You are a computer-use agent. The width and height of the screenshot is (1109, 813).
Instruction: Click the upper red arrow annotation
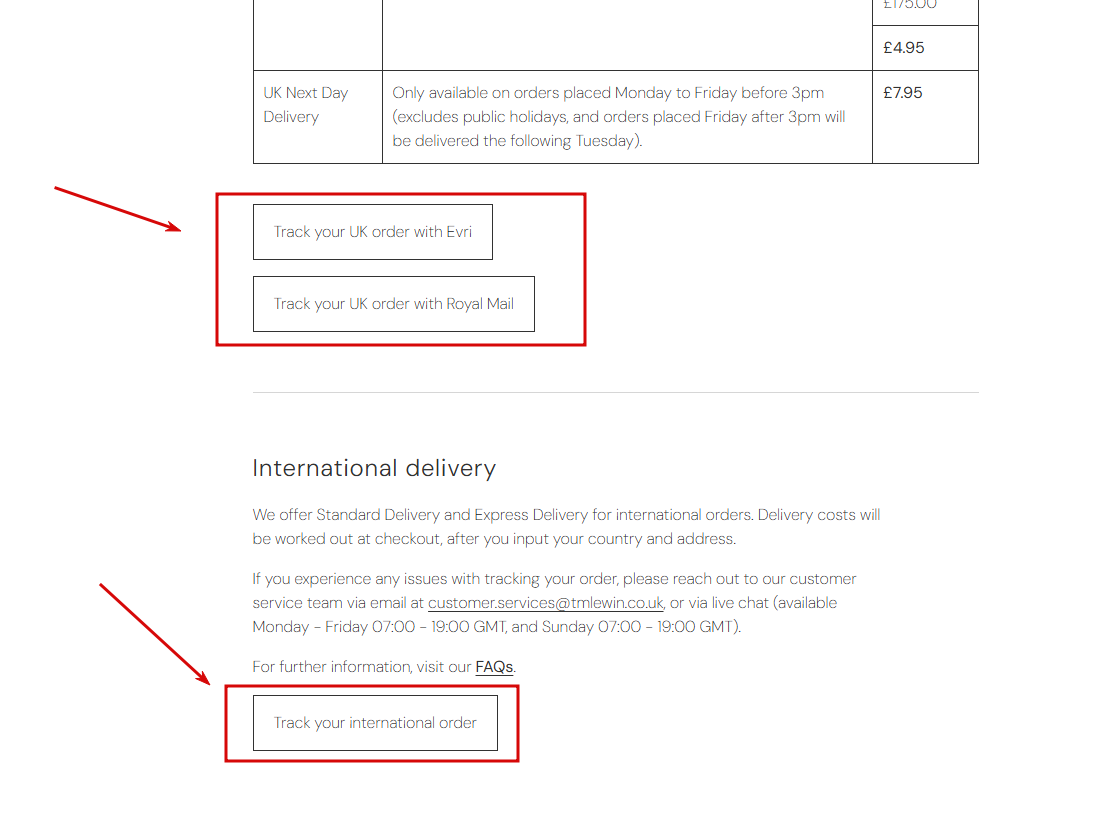(x=117, y=209)
